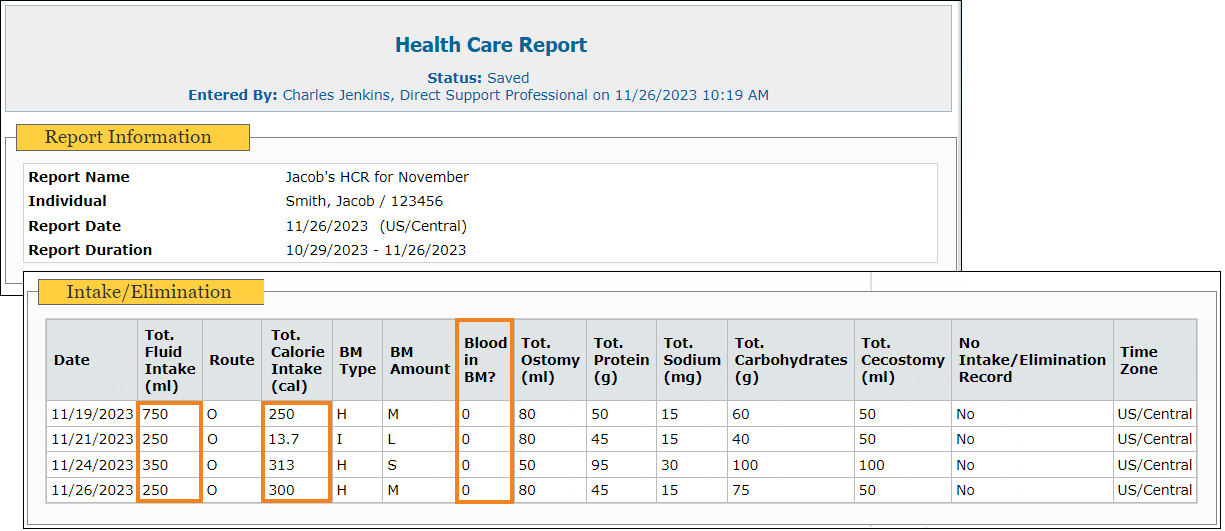Image resolution: width=1225 pixels, height=531 pixels.
Task: Click the Tot. Fluid Intake (ml) column header
Action: point(170,360)
